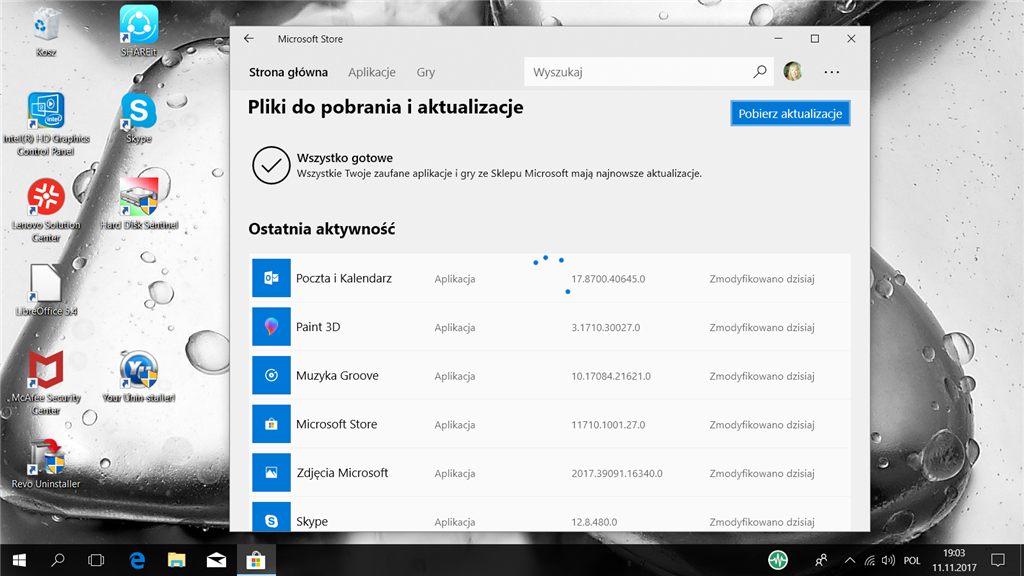
Task: Click the Microsoft Store app icon in list
Action: click(271, 424)
